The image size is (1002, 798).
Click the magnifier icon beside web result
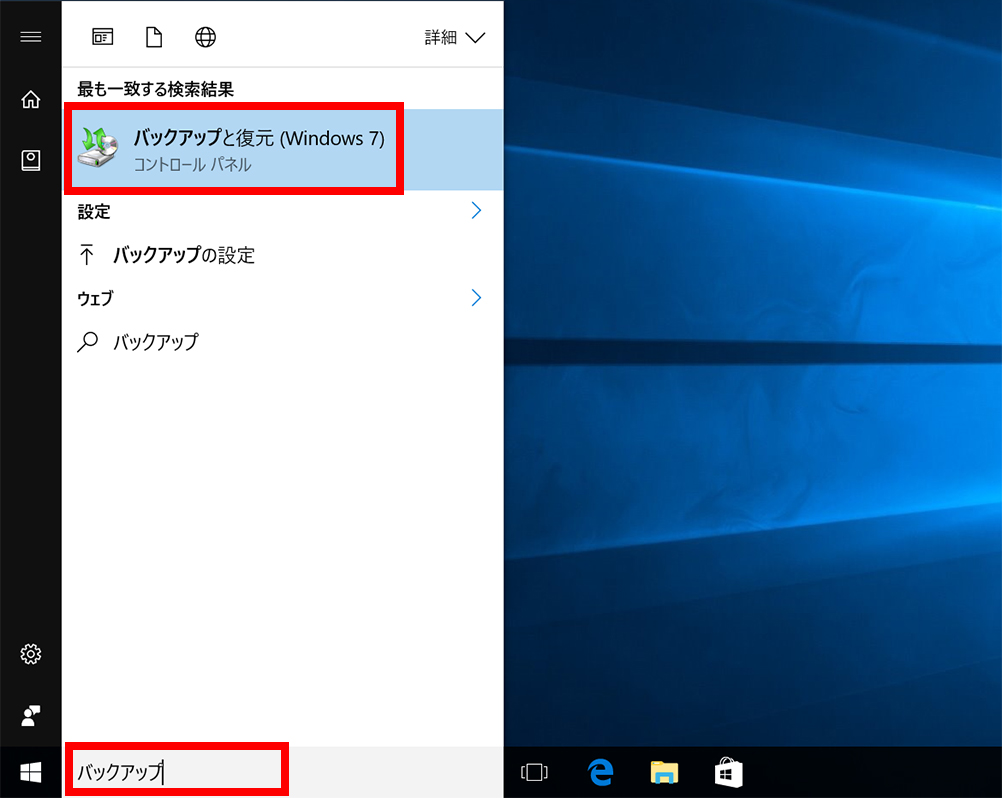pyautogui.click(x=88, y=342)
